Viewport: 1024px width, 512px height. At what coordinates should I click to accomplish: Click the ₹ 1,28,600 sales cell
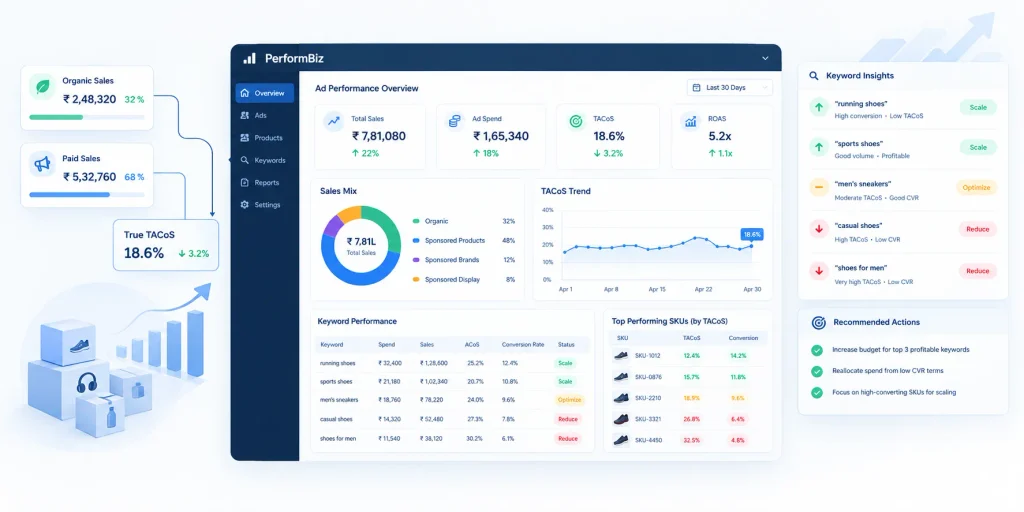pos(433,363)
